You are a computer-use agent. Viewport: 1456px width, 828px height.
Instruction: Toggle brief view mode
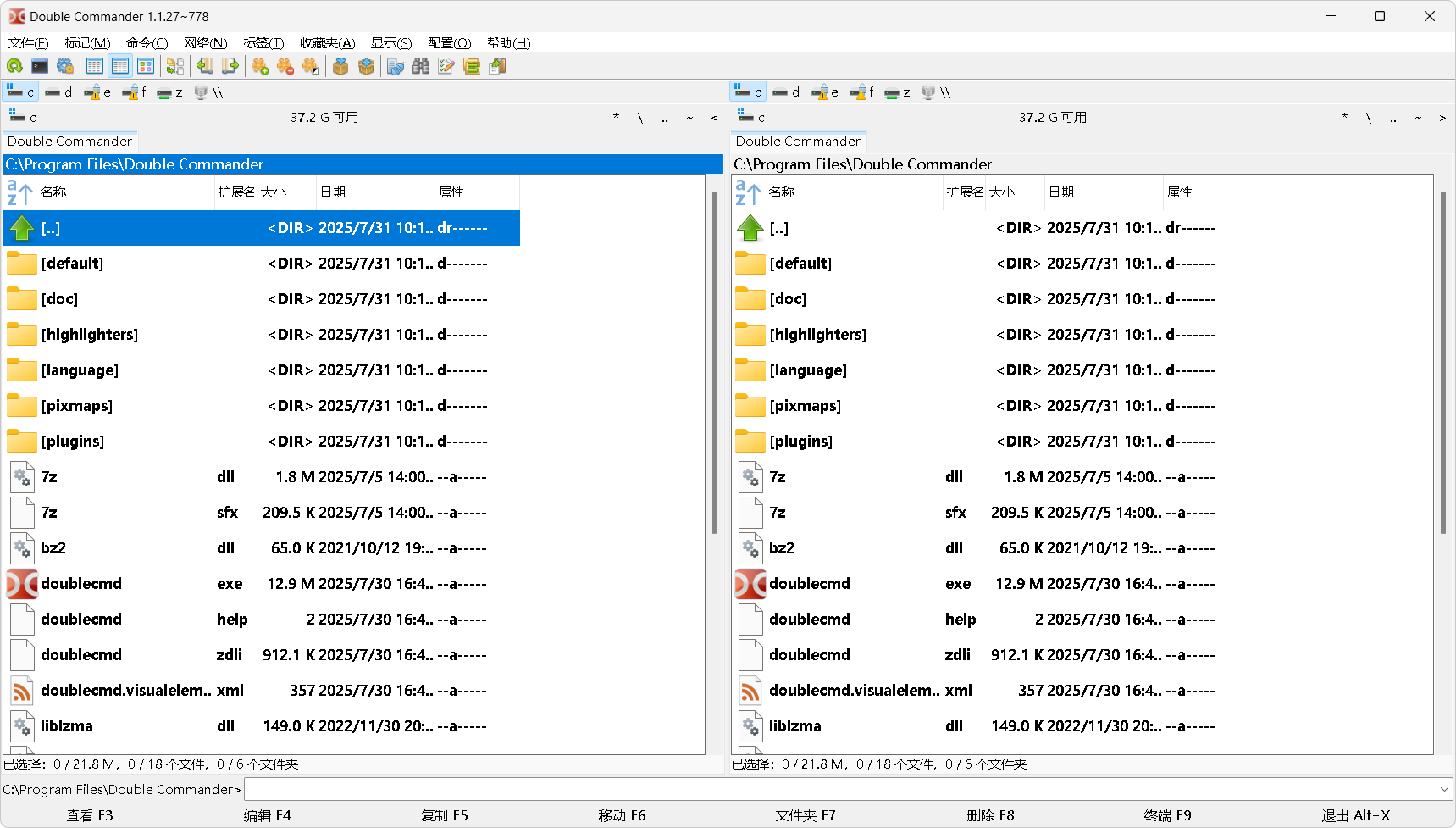click(x=94, y=65)
